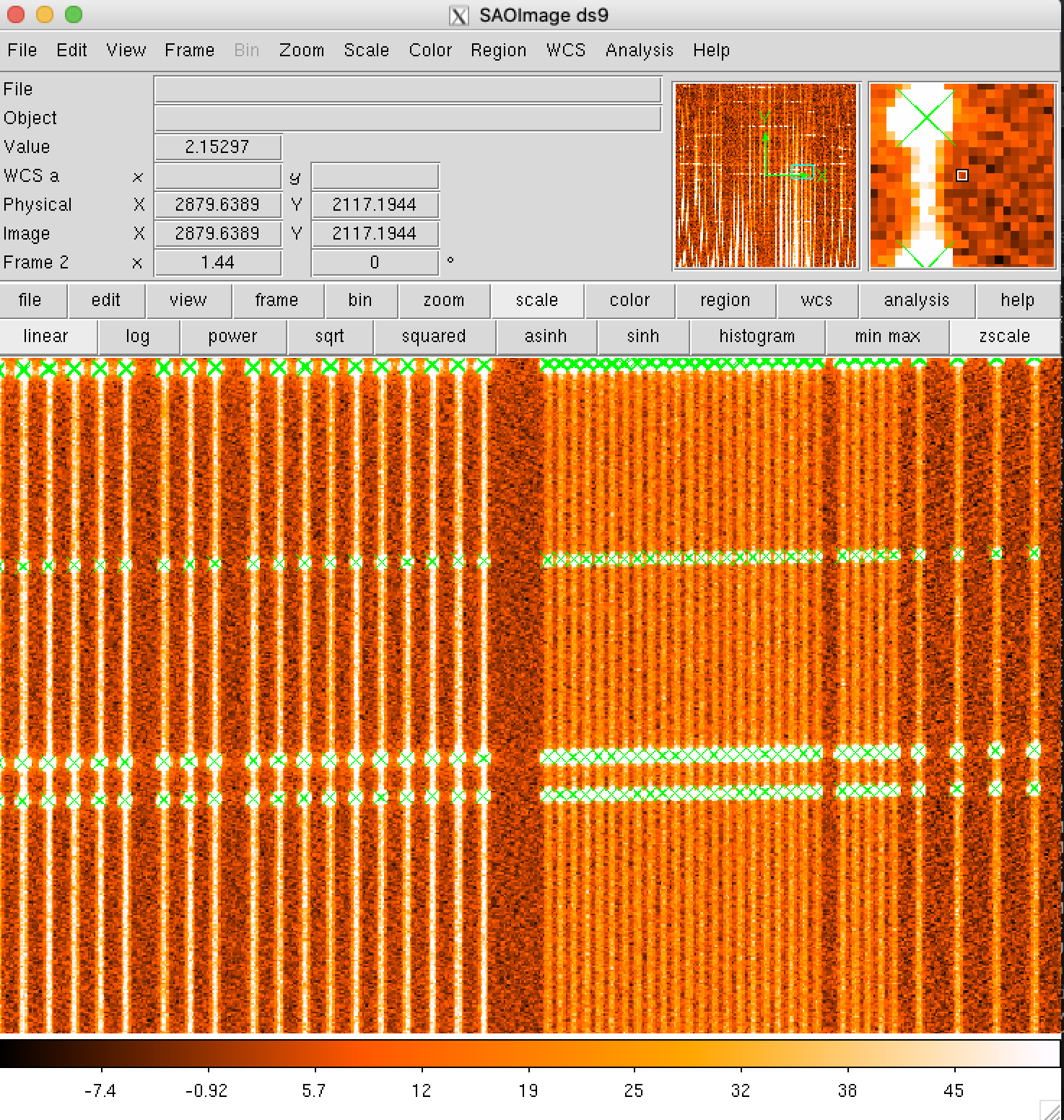Image resolution: width=1064 pixels, height=1120 pixels.
Task: Open the Scale menu
Action: click(x=366, y=50)
